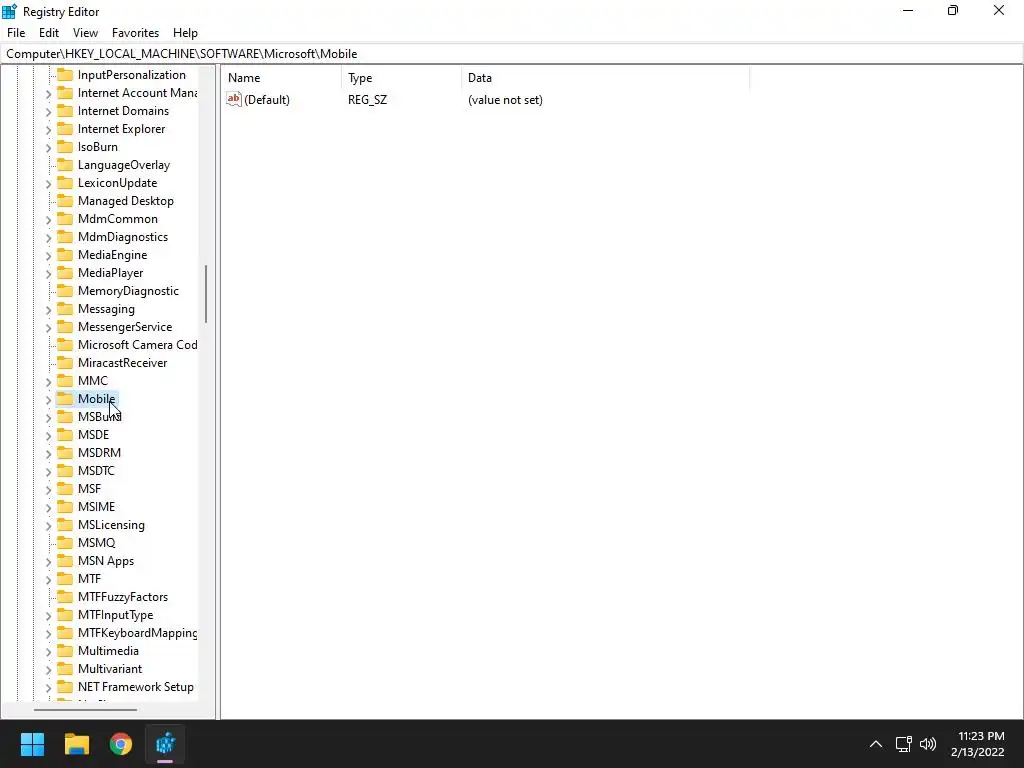Viewport: 1024px width, 768px height.
Task: Expand the Multimedia key
Action: pos(48,652)
